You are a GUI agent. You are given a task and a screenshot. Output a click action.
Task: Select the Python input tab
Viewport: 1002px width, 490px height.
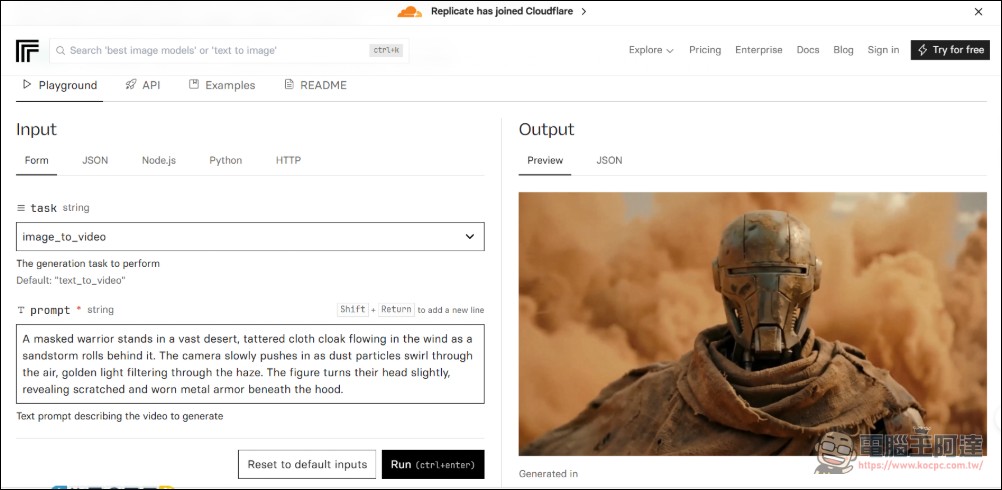[x=226, y=160]
